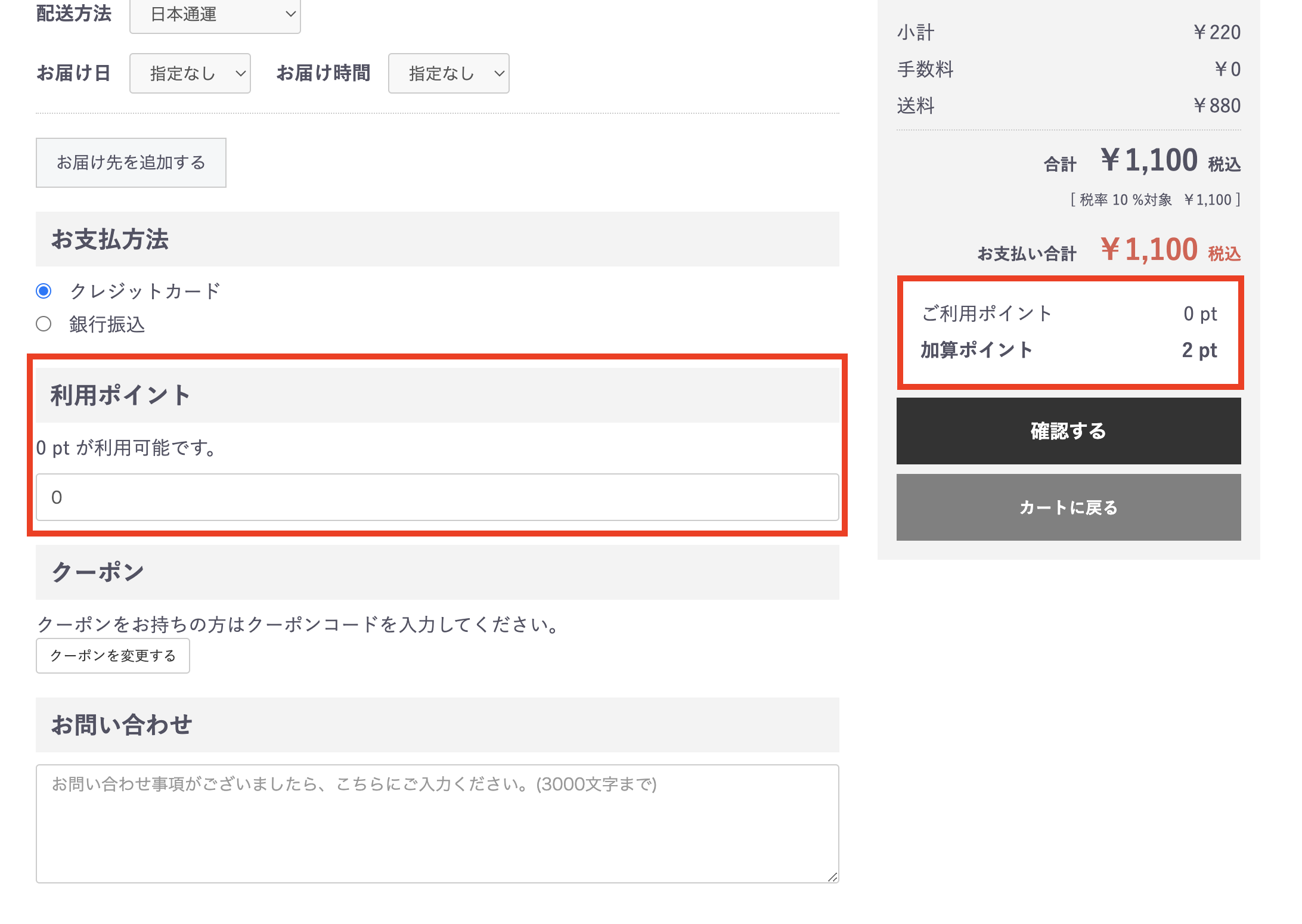Click the chevron arrow of お届け日 select
1302x924 pixels.
(240, 73)
